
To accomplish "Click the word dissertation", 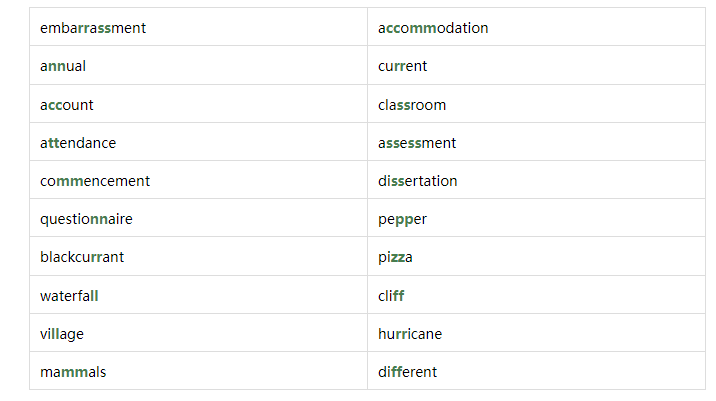I will [x=417, y=181].
